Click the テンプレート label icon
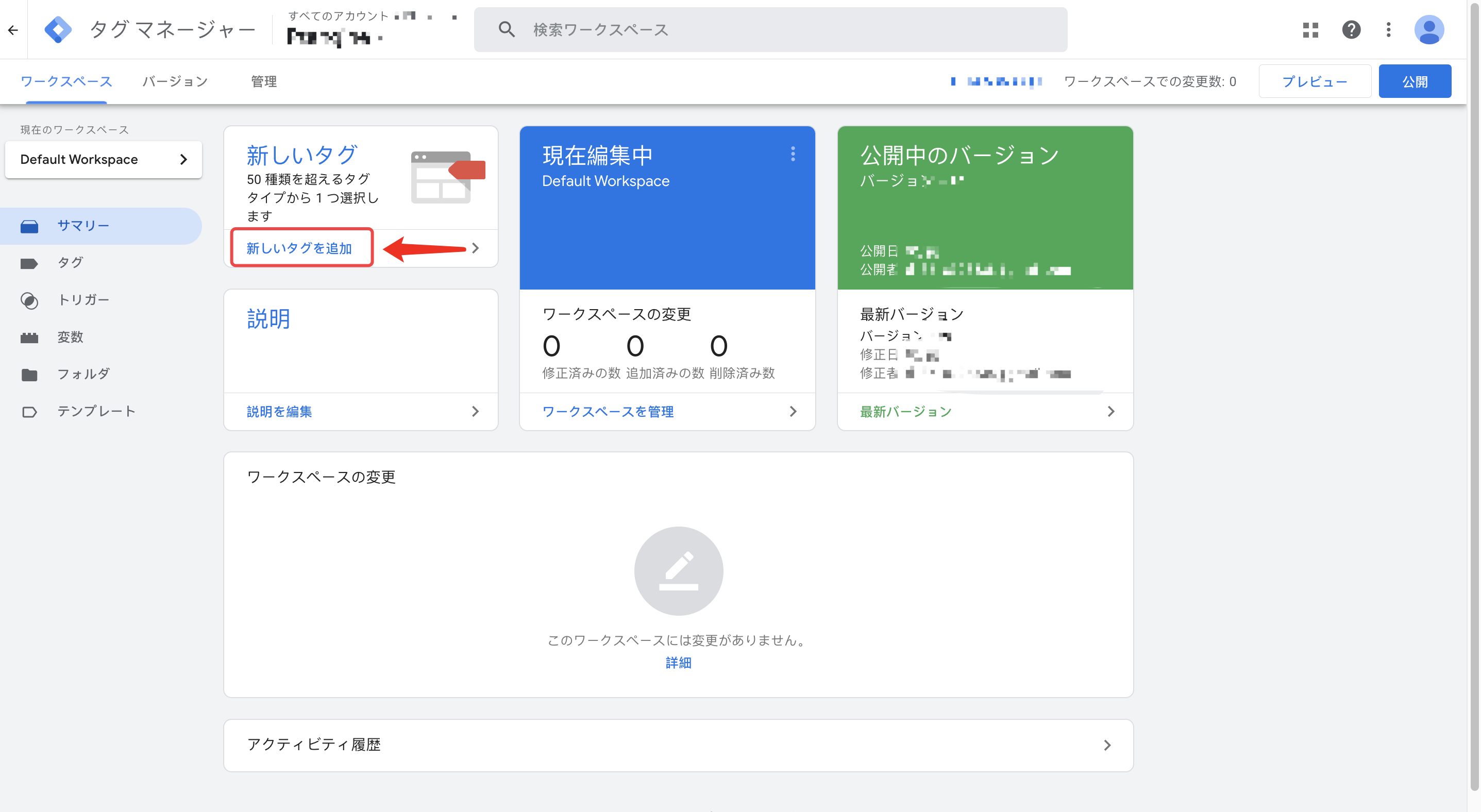Image resolution: width=1481 pixels, height=812 pixels. (x=29, y=412)
